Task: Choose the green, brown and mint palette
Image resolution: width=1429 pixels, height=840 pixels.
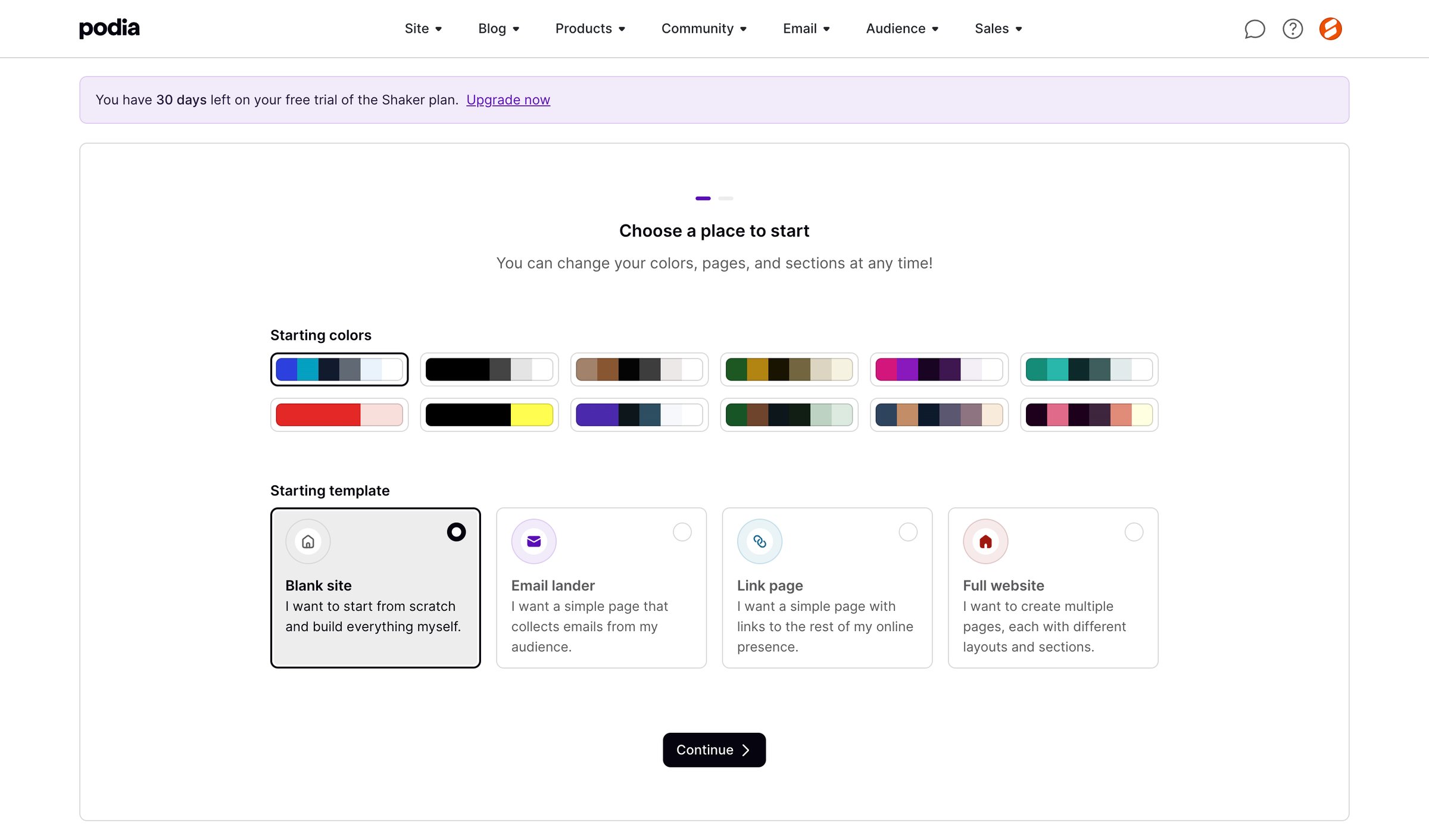Action: (x=789, y=414)
